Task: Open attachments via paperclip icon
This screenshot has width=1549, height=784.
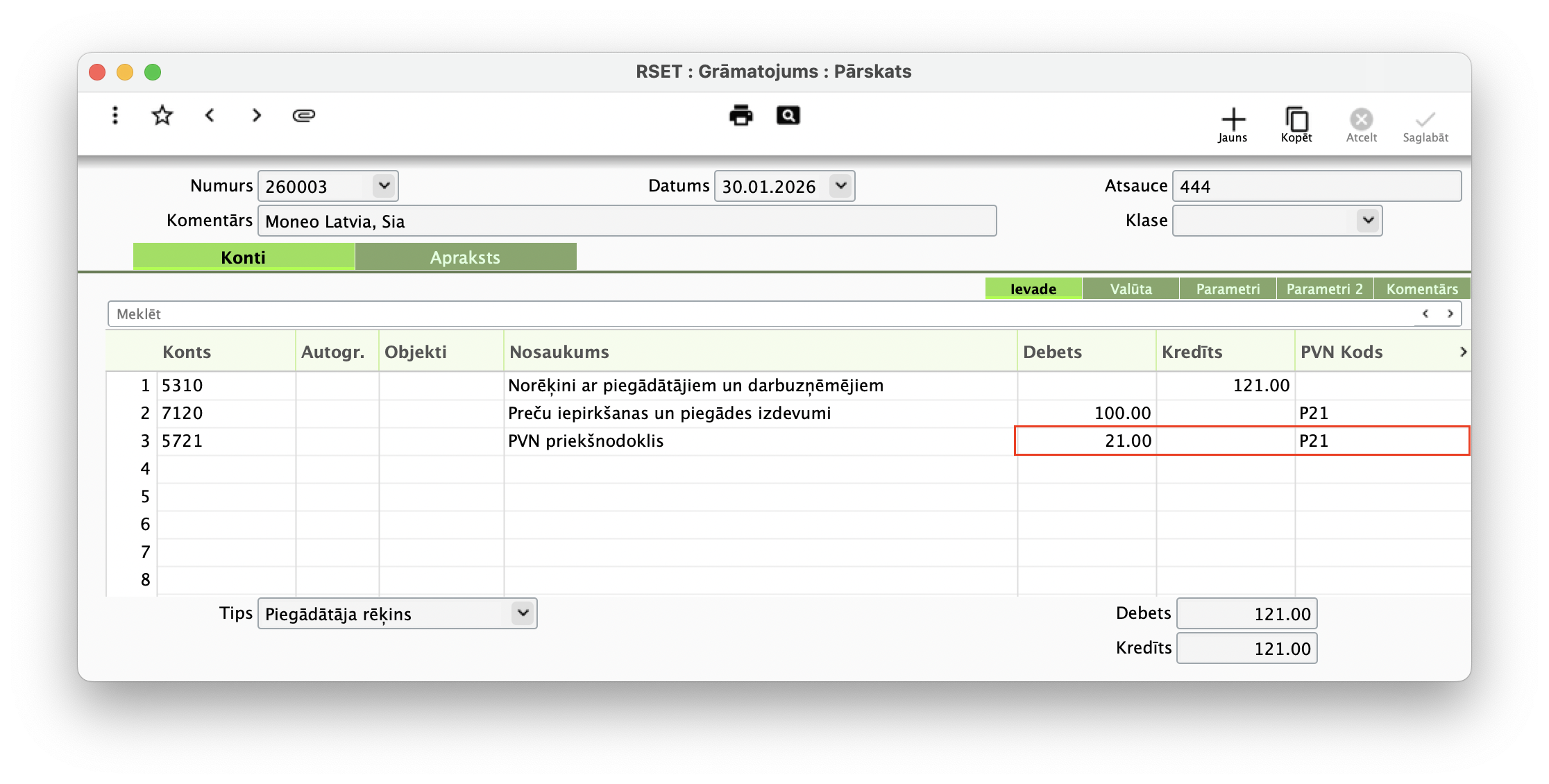Action: point(303,115)
